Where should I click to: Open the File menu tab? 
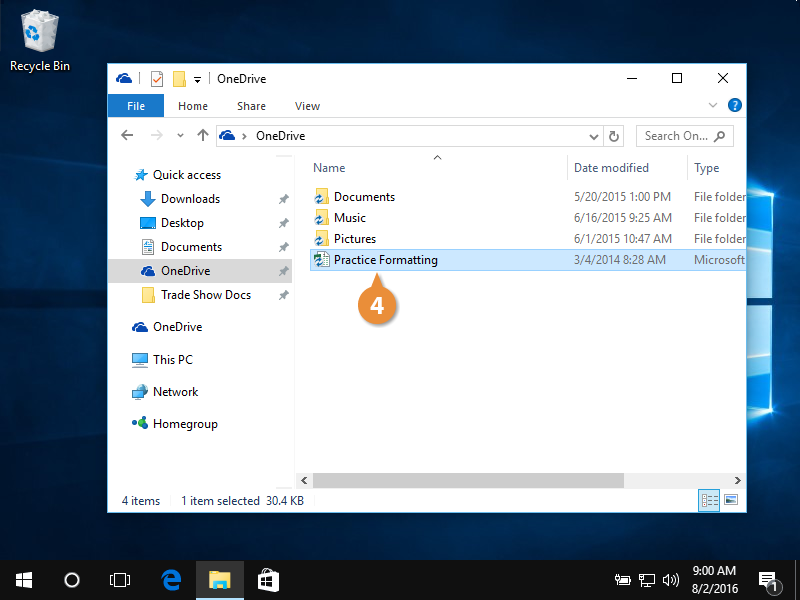point(136,106)
